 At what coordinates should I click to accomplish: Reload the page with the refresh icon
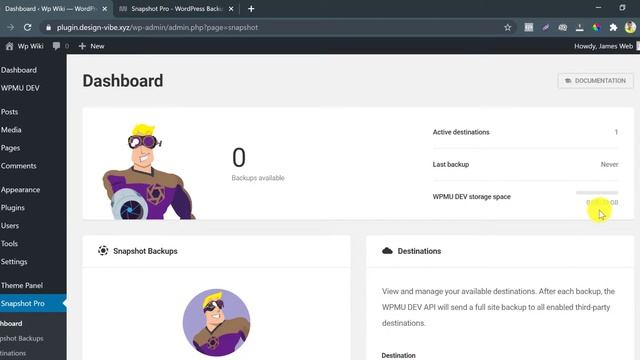27,27
